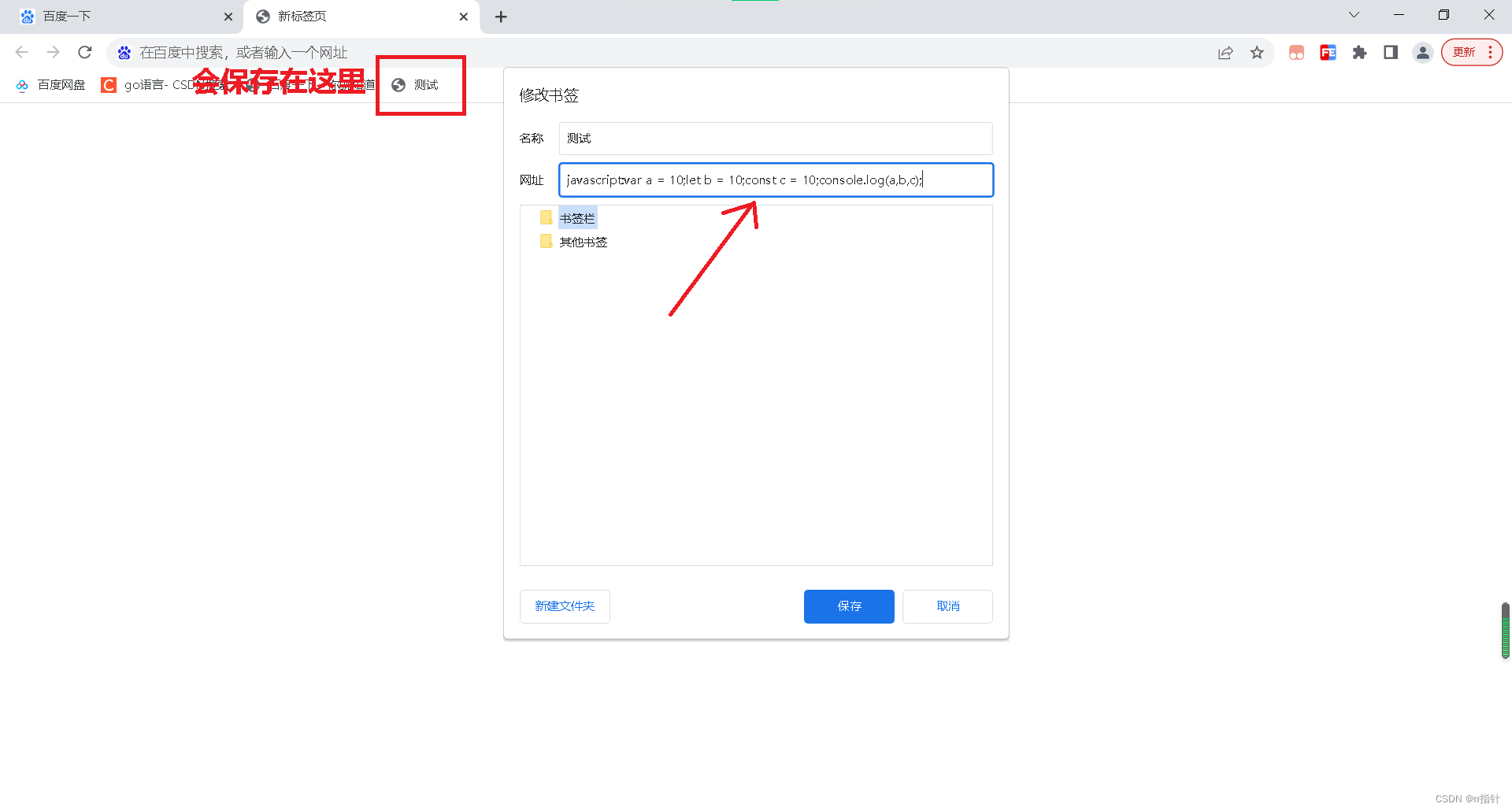Select the 书签栏 folder
The height and width of the screenshot is (811, 1512).
[577, 218]
